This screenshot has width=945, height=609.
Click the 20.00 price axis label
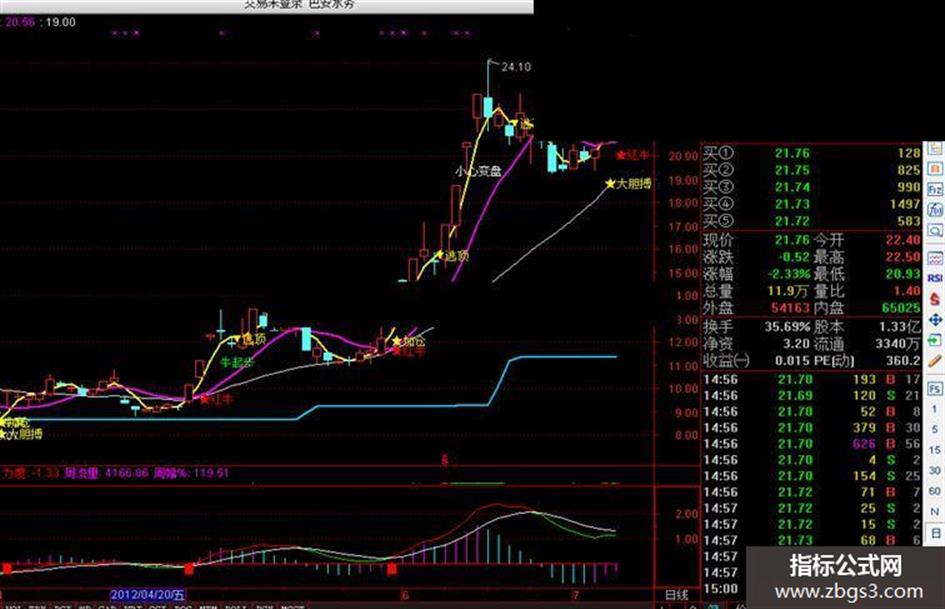coord(682,156)
